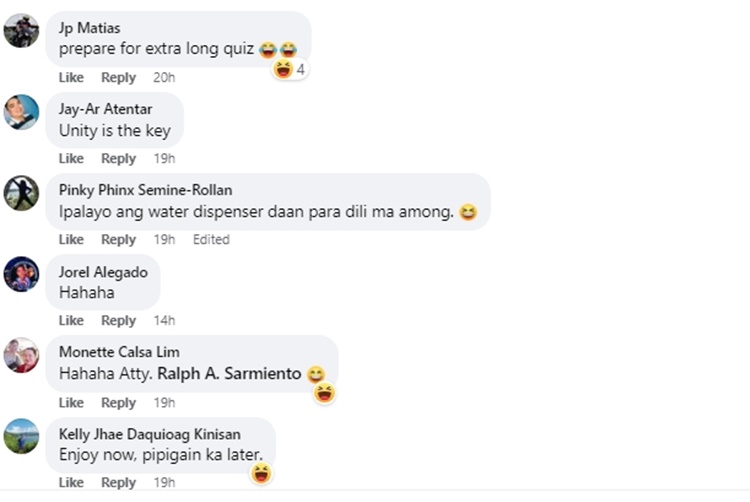Reply to Jorel Alegado's Hahaha comment
Image resolution: width=750 pixels, height=502 pixels.
coord(118,321)
